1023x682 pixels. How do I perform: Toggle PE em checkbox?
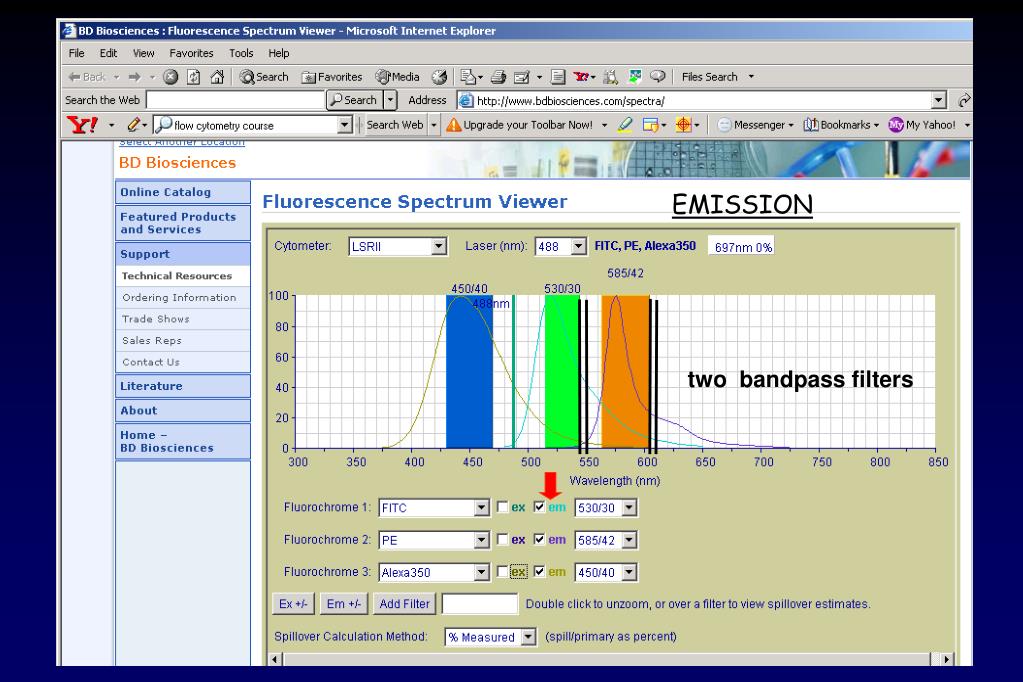tap(539, 540)
